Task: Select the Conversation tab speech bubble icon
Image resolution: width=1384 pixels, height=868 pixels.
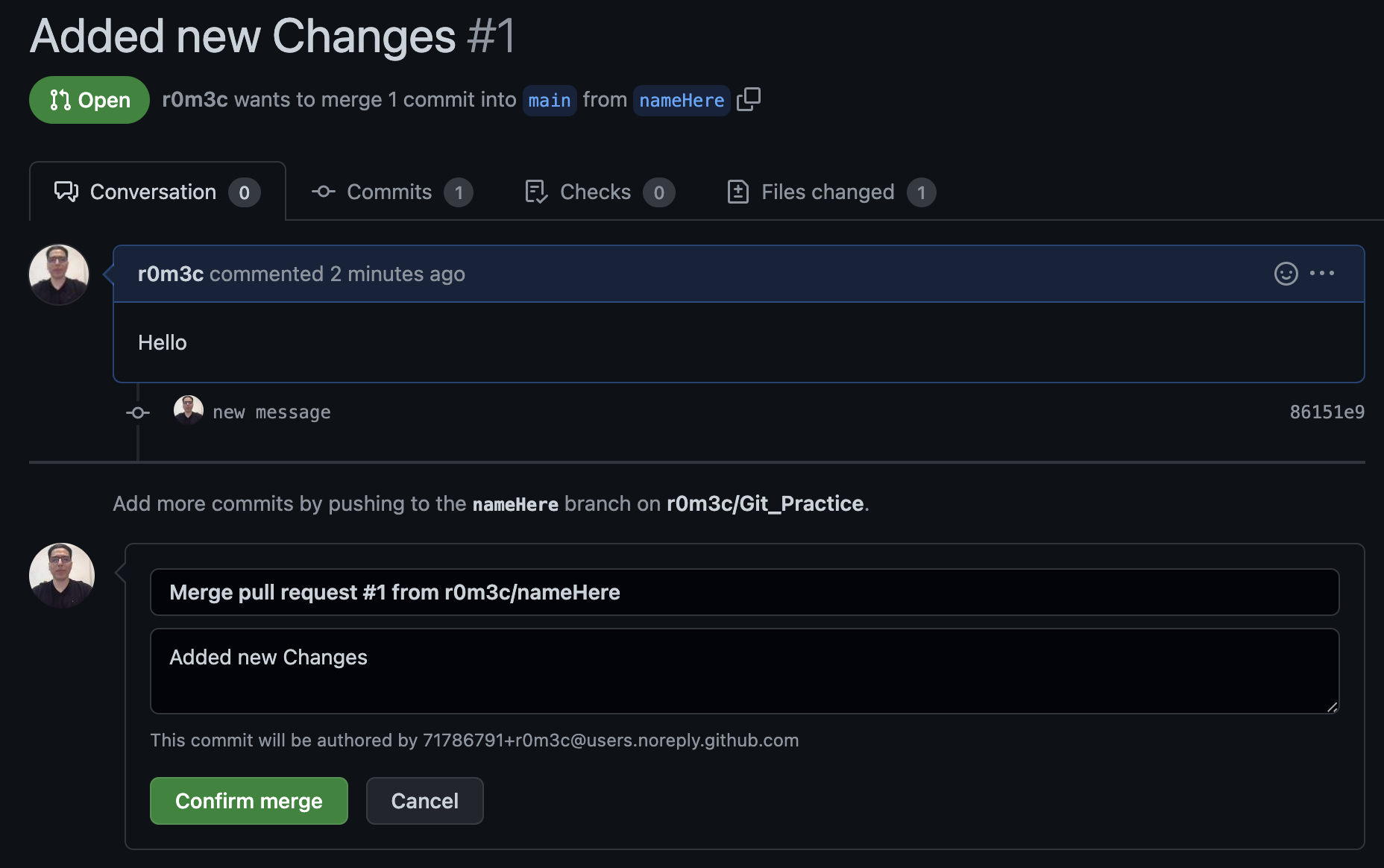Action: coord(66,192)
